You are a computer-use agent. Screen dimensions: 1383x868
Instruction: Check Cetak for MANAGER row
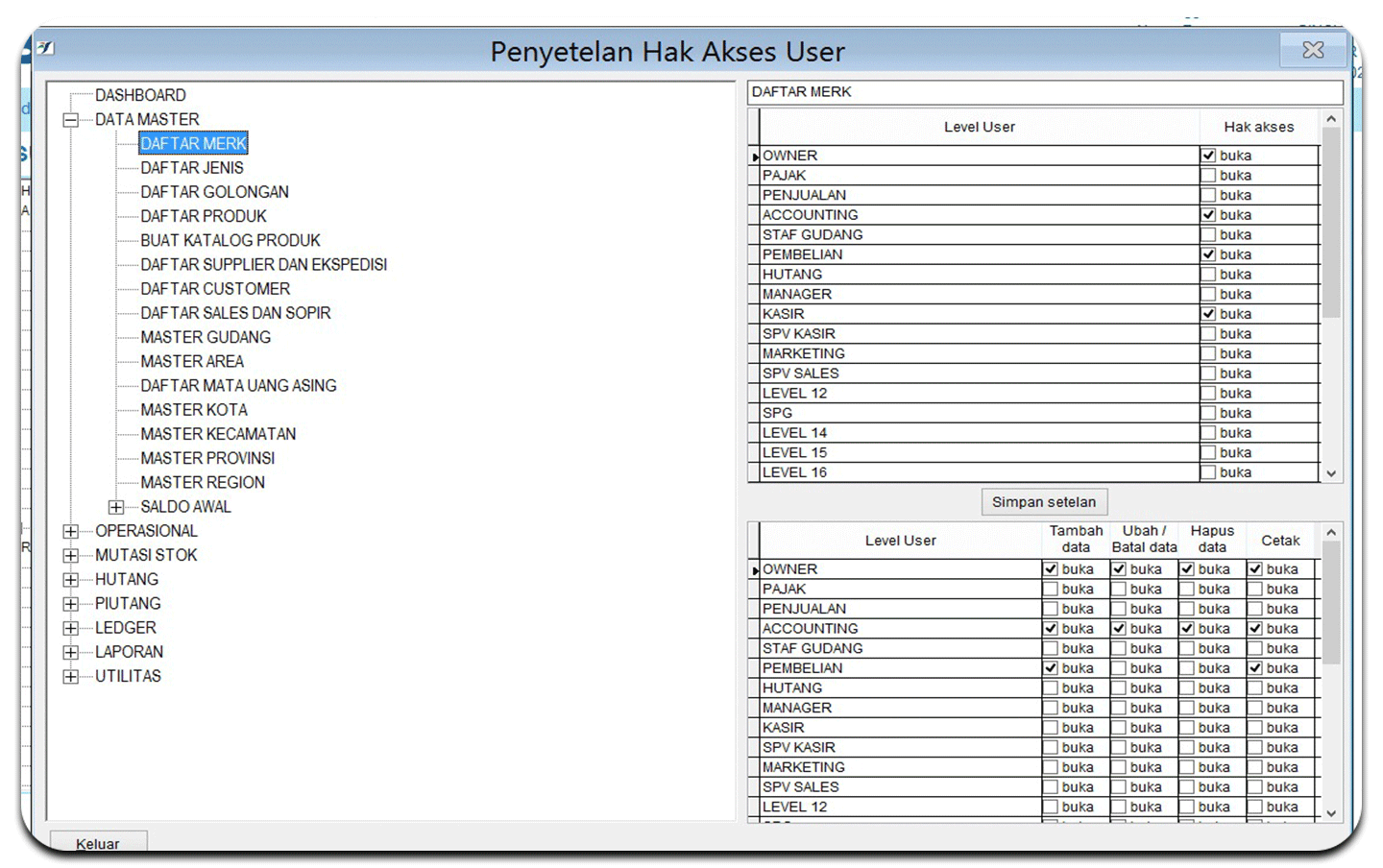1255,708
